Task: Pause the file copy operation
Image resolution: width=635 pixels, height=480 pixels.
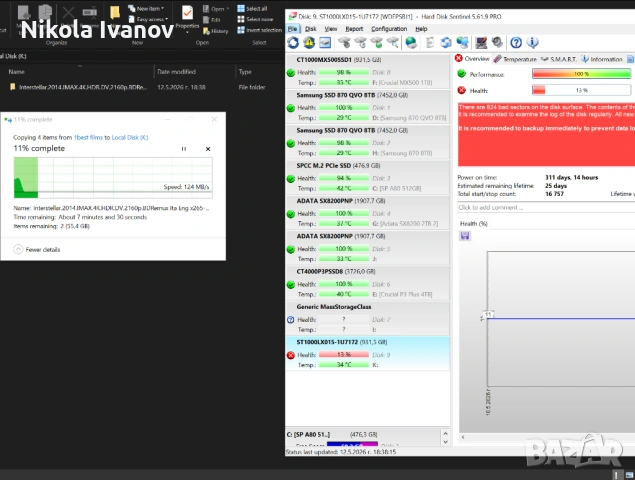Action: tap(184, 149)
